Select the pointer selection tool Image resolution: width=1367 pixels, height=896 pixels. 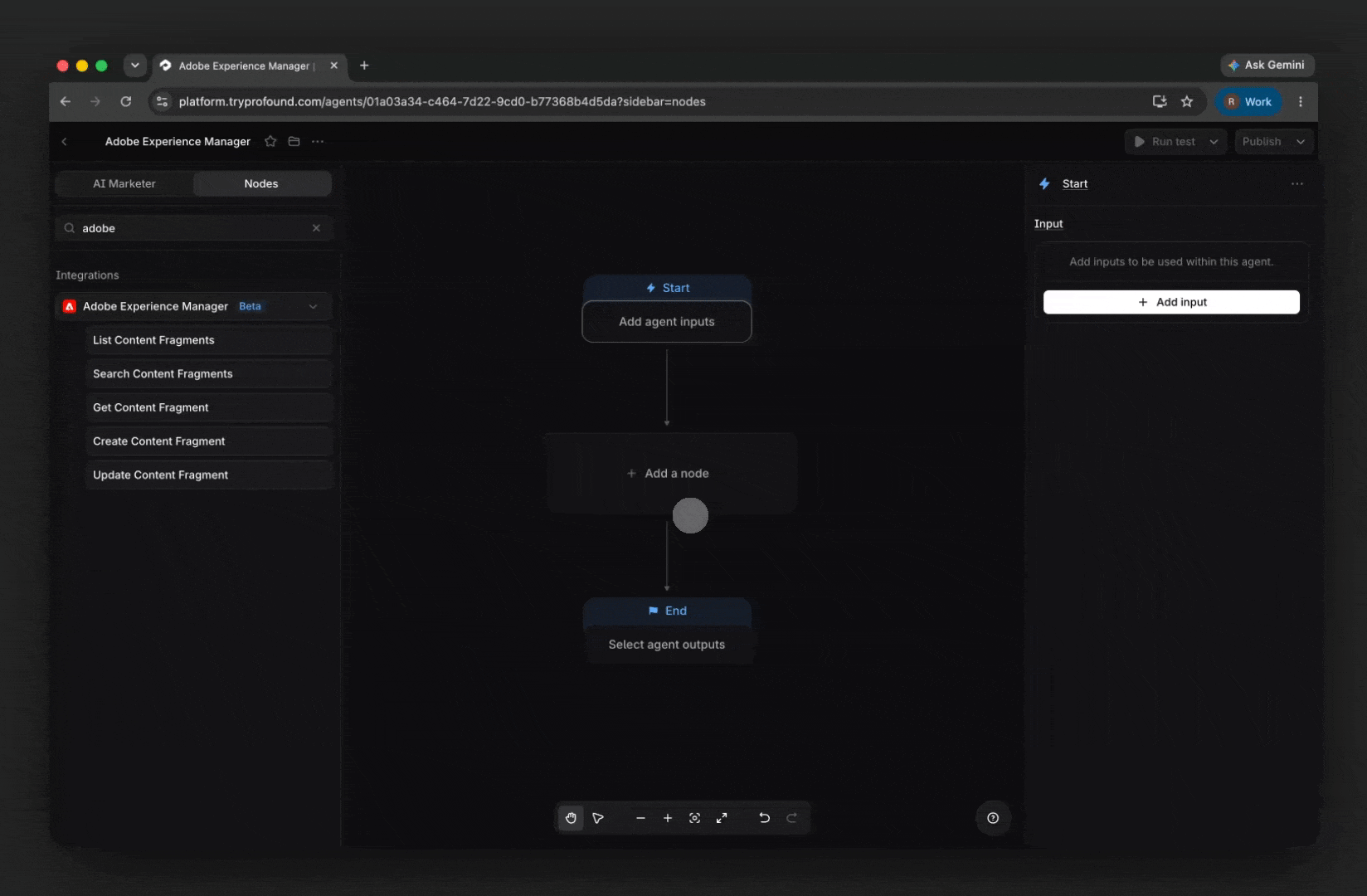[598, 818]
